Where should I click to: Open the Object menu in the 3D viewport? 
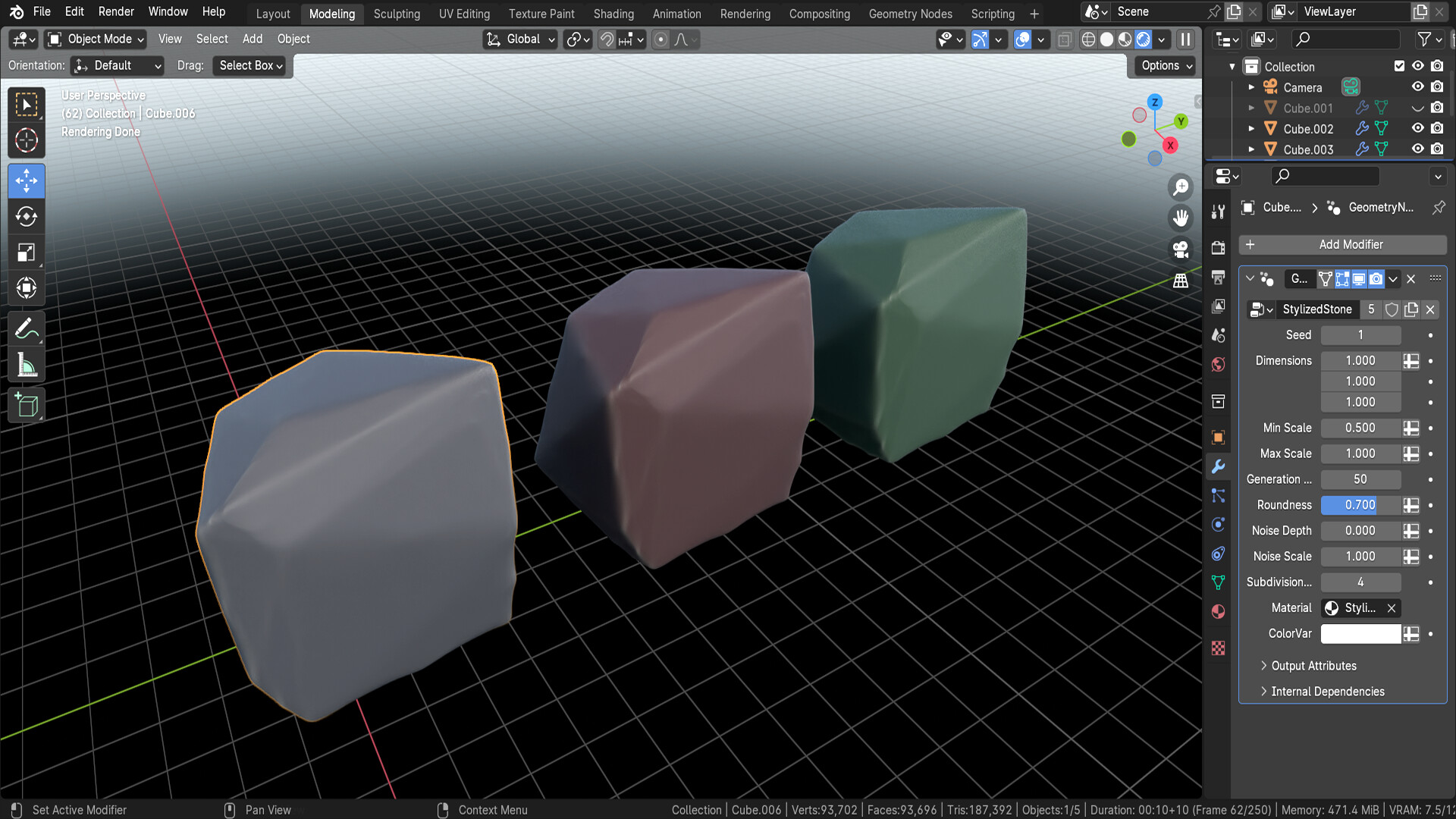293,39
